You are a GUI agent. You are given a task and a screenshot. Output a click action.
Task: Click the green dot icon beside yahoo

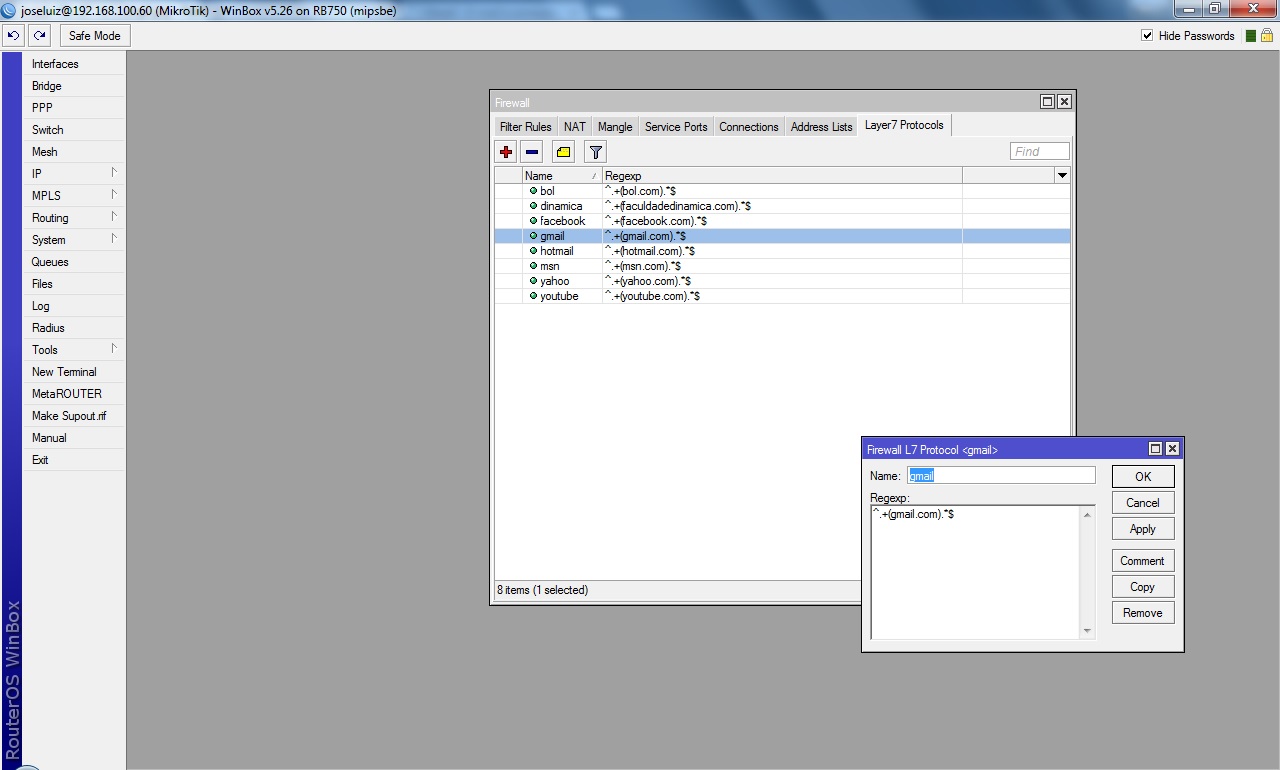533,280
